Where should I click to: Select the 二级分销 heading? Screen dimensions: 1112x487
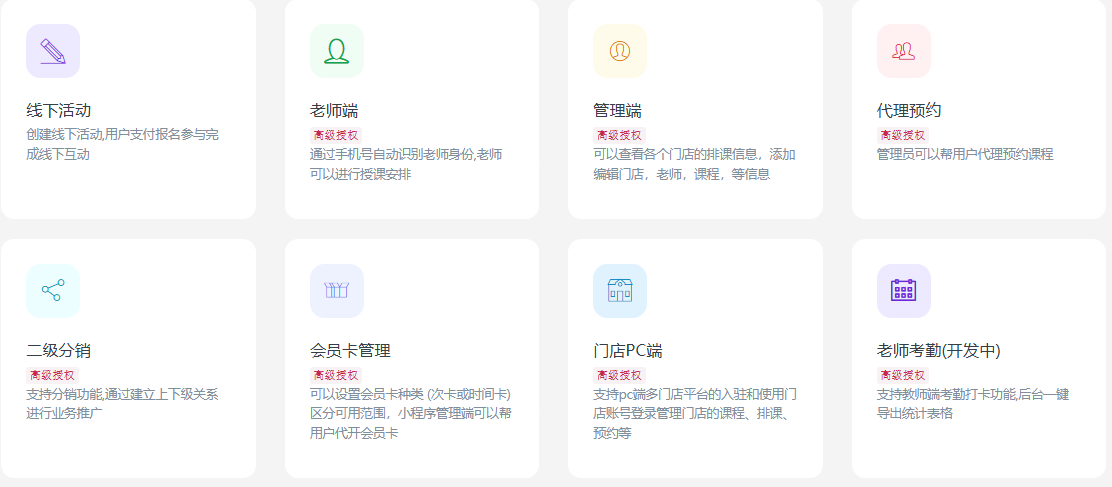[x=59, y=351]
